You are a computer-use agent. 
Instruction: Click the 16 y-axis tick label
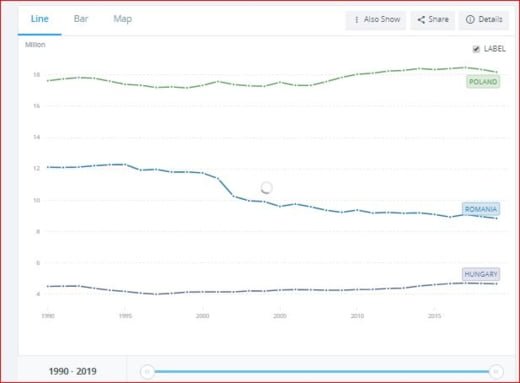point(36,106)
